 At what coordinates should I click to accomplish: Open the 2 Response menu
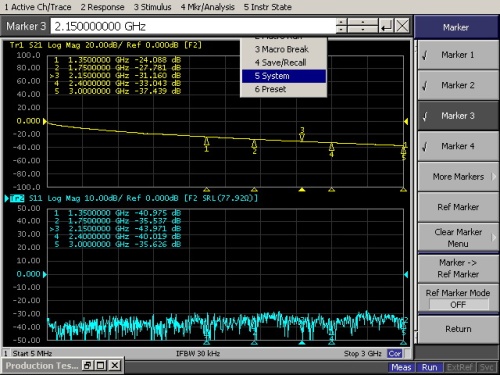pyautogui.click(x=102, y=7)
